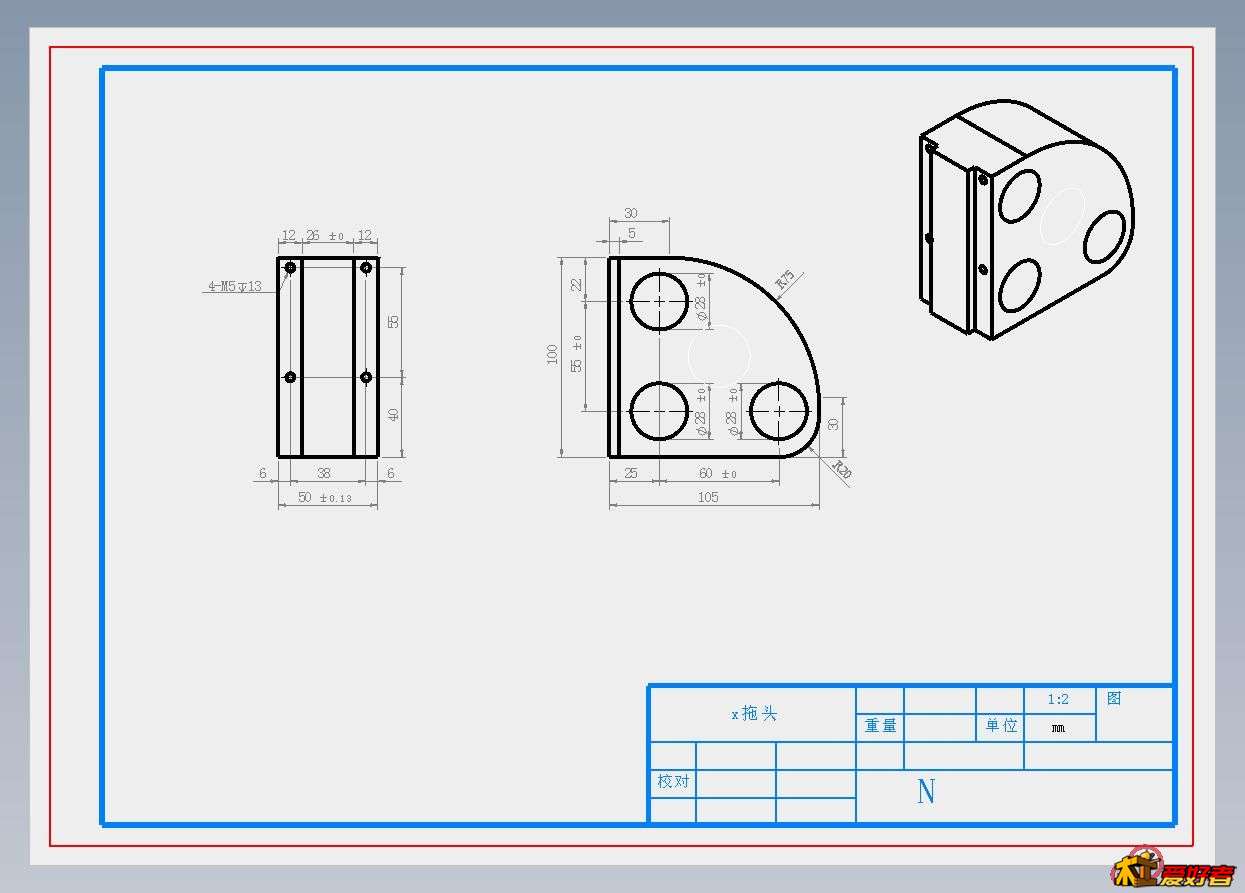
Task: Select the isometric view of the part
Action: click(1026, 220)
